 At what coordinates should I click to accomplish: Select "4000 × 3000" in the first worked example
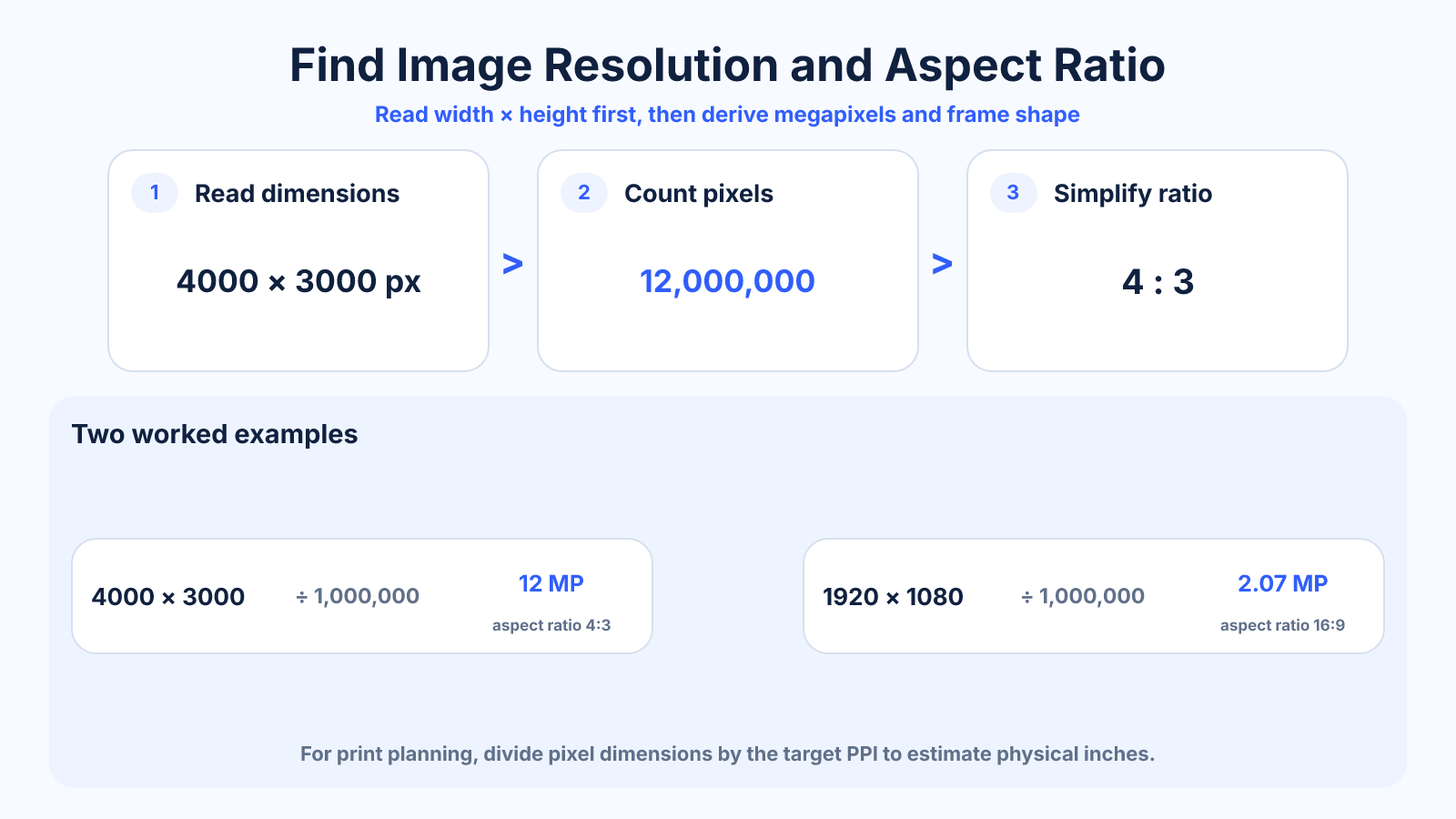168,597
